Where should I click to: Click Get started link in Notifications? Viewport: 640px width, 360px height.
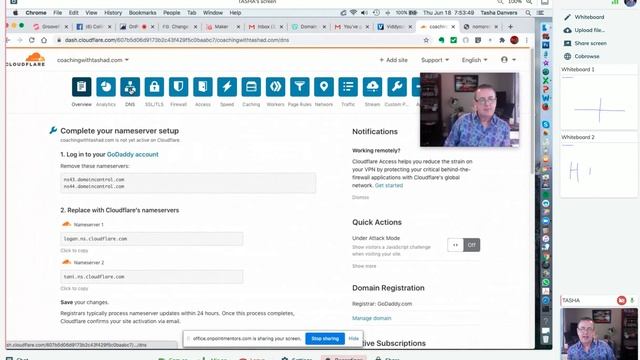point(389,185)
